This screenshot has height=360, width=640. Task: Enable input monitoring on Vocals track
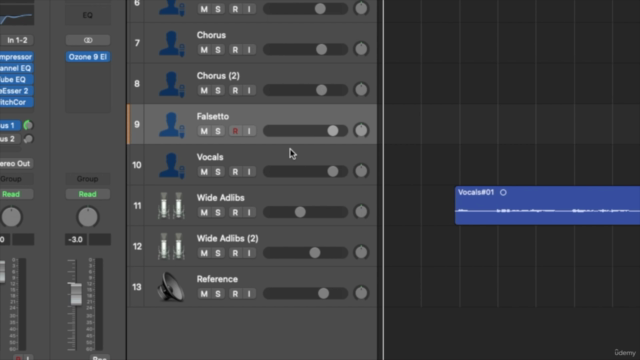click(x=249, y=172)
